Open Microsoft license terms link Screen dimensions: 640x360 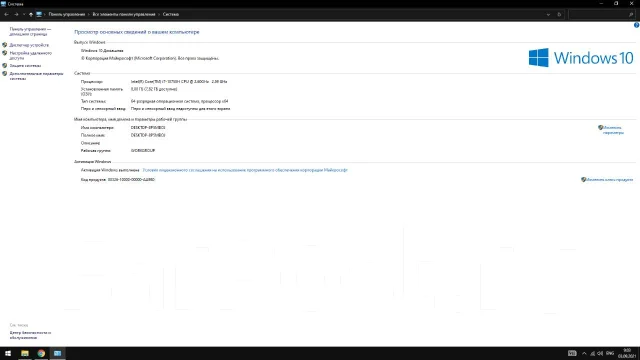pos(245,170)
